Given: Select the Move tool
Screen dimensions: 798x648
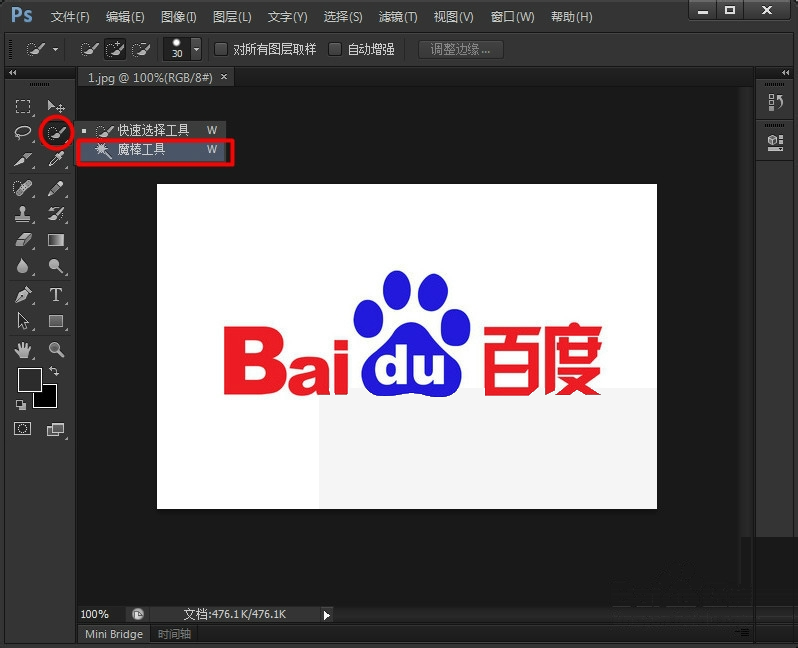Looking at the screenshot, I should tap(55, 106).
